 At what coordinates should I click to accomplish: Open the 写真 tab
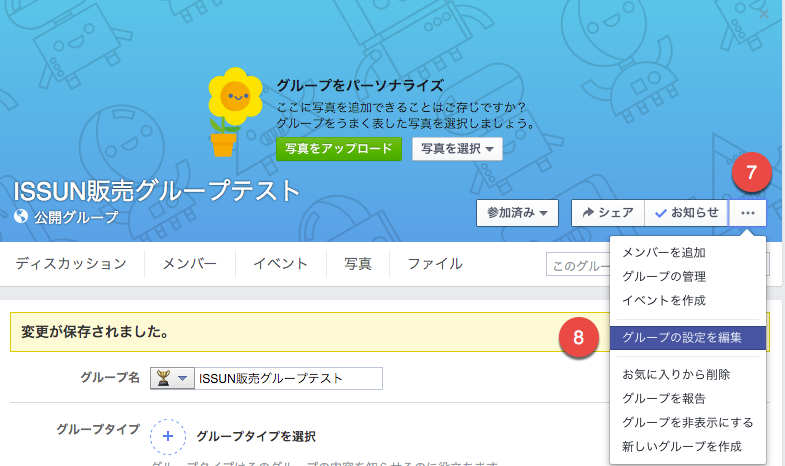pos(357,264)
